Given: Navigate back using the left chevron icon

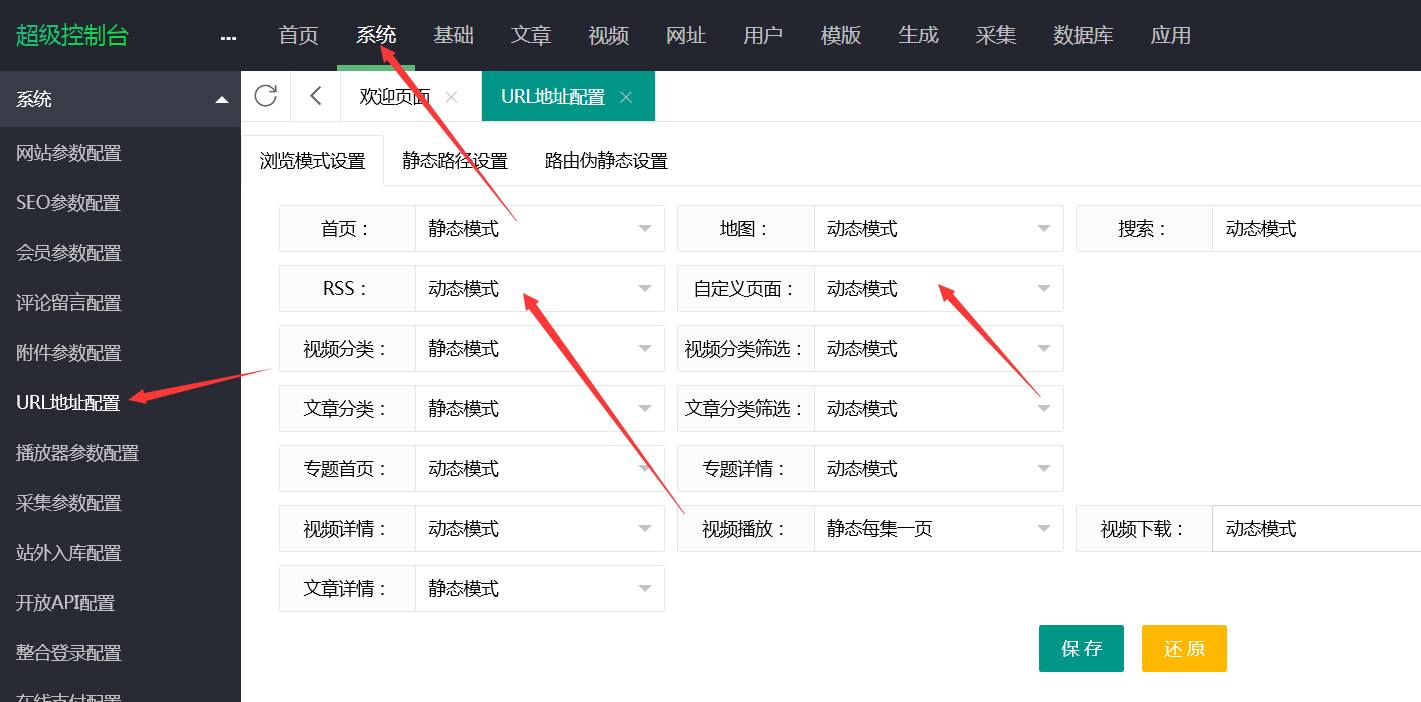Looking at the screenshot, I should pos(315,95).
